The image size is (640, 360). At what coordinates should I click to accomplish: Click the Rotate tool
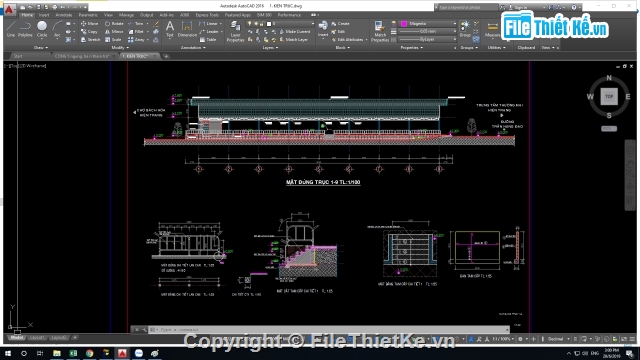coord(114,24)
